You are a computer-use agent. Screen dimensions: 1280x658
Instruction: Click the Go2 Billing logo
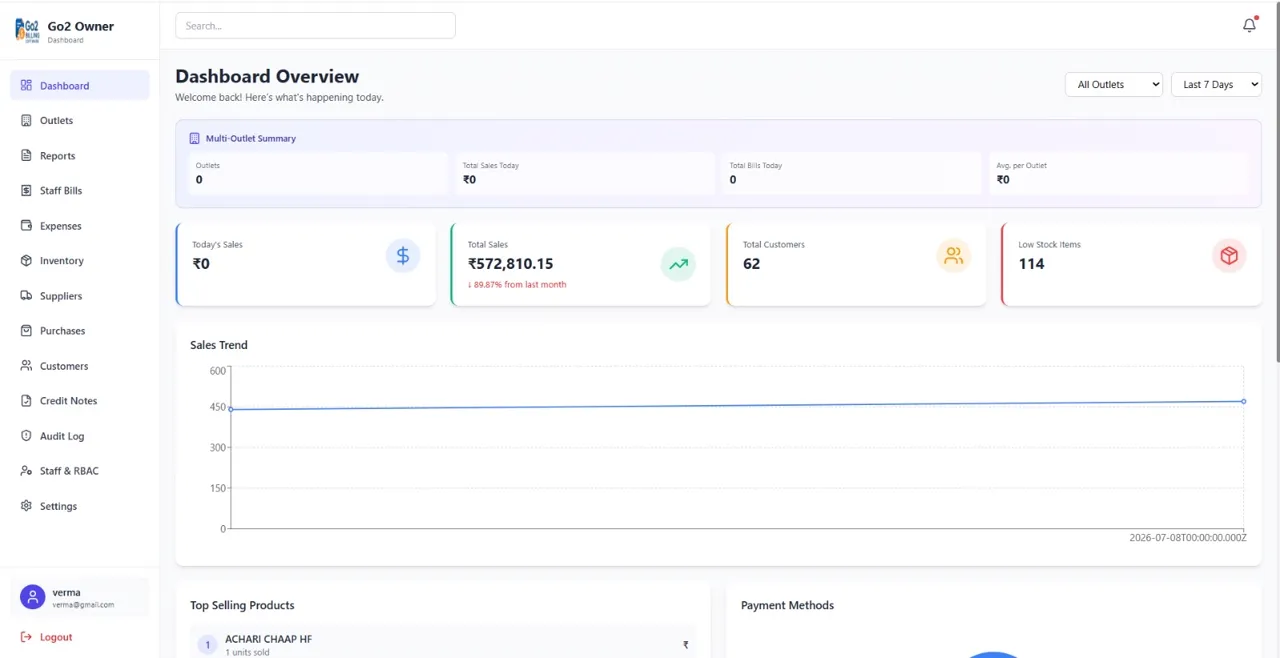tap(28, 30)
